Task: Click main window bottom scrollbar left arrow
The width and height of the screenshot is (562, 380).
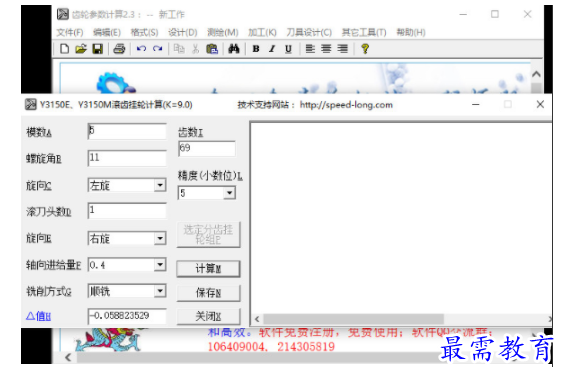Action: (68, 357)
